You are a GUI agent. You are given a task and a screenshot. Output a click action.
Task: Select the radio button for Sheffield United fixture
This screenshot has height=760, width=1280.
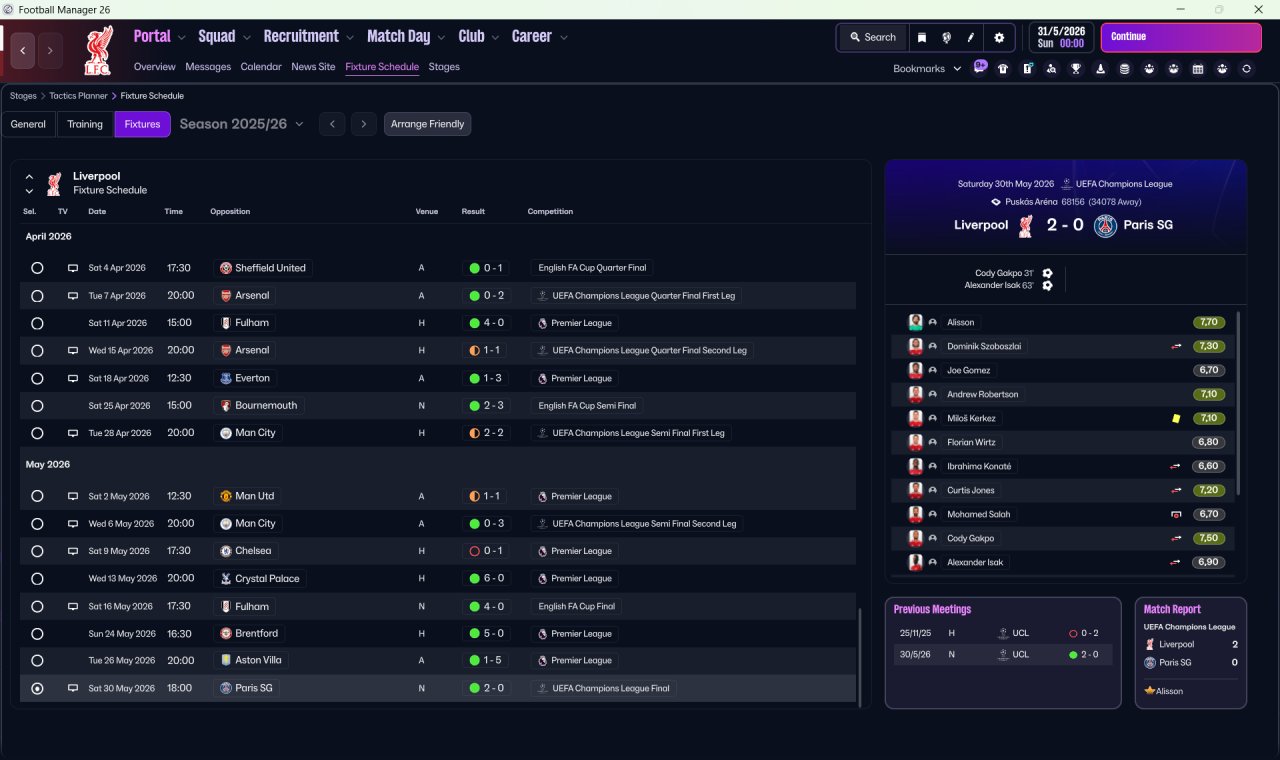click(x=37, y=268)
